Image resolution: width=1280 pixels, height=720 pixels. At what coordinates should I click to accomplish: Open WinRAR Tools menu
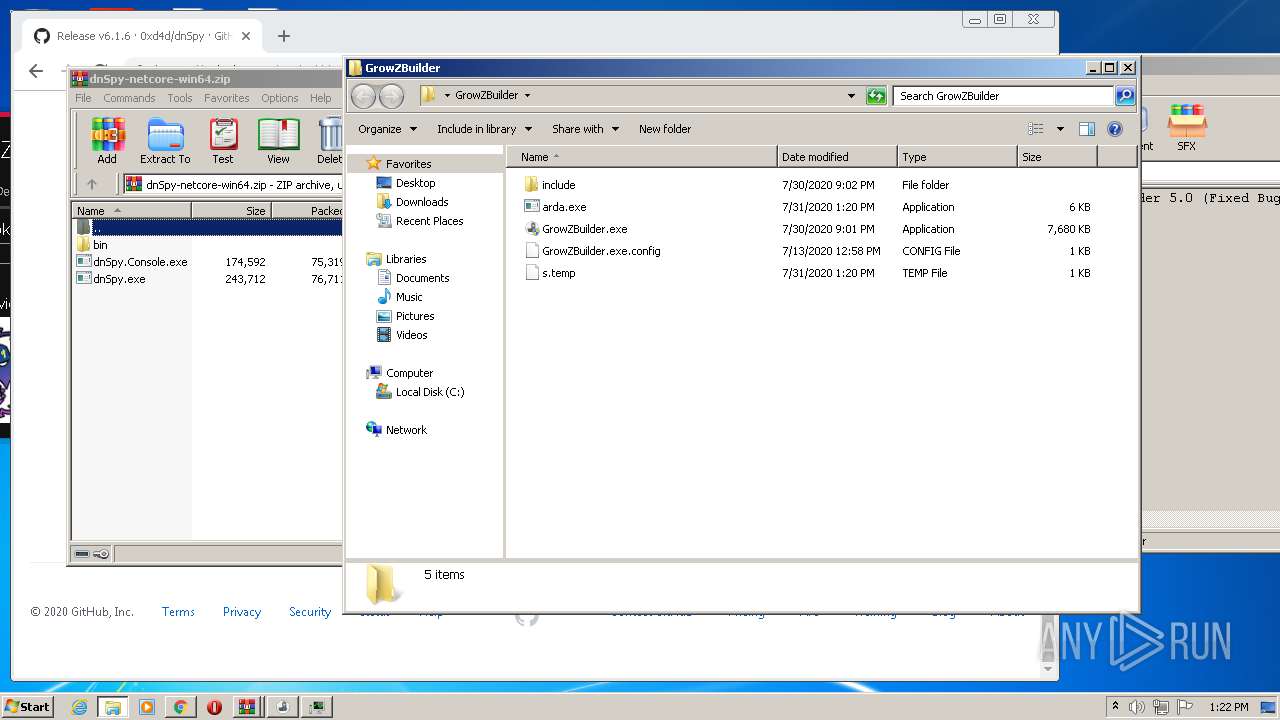[x=180, y=98]
